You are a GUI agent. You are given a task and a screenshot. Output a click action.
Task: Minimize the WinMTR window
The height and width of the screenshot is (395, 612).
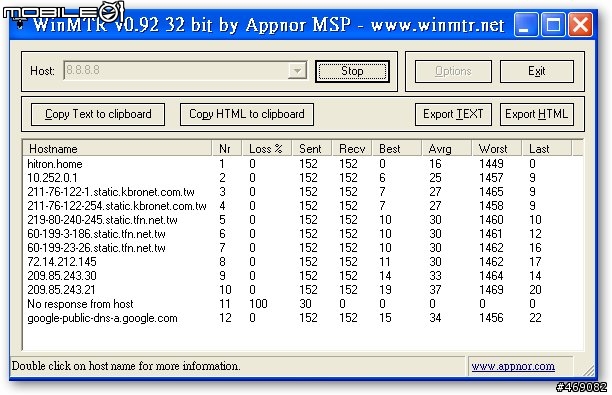(526, 25)
